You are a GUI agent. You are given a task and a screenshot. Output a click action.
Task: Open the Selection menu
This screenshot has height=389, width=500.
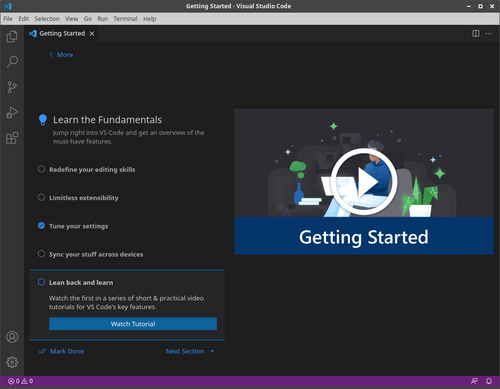tap(47, 19)
